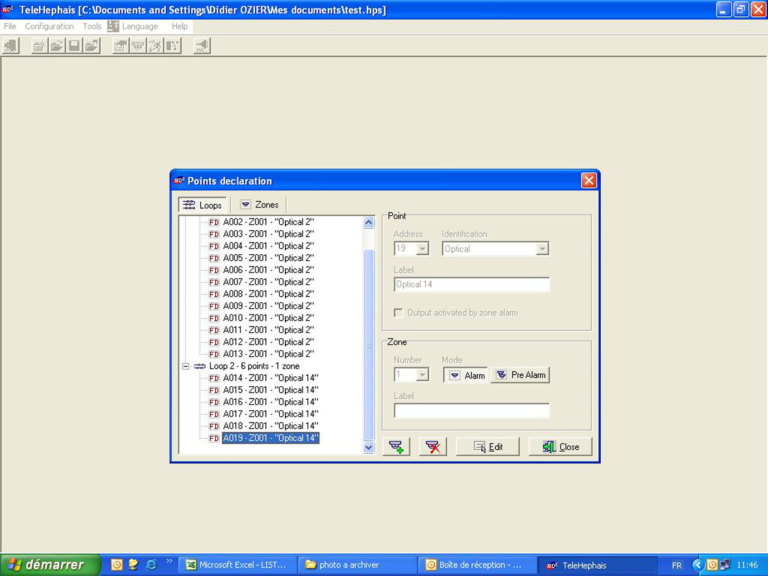This screenshot has width=768, height=576.
Task: Click the detector icon in main toolbar
Action: [x=137, y=46]
